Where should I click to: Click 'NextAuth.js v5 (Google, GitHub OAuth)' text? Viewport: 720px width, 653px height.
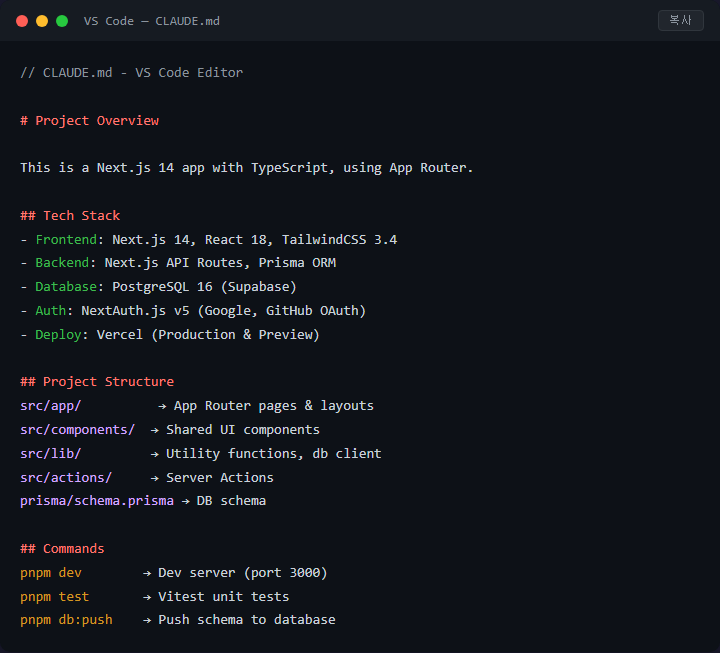point(224,311)
